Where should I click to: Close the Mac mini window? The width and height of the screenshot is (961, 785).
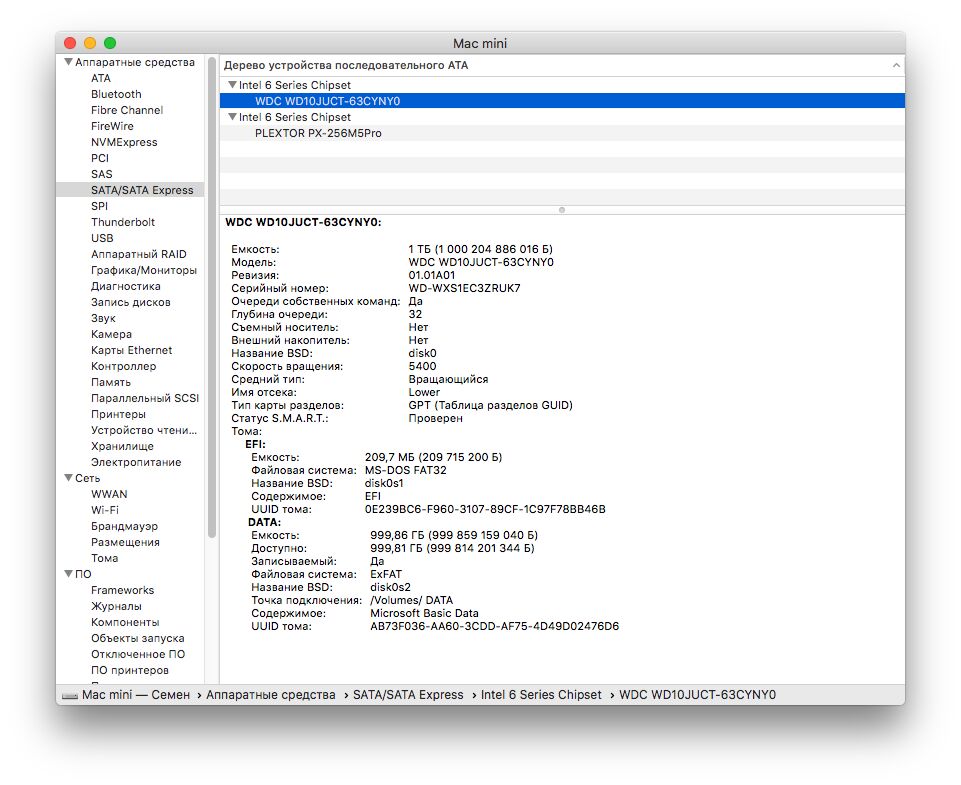70,43
